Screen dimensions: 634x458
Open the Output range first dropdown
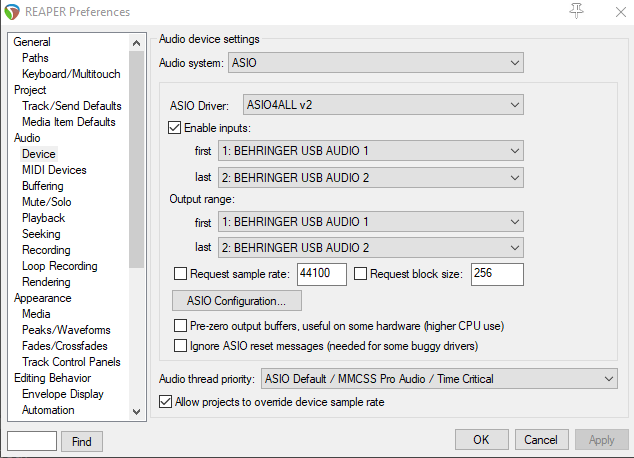coord(371,222)
